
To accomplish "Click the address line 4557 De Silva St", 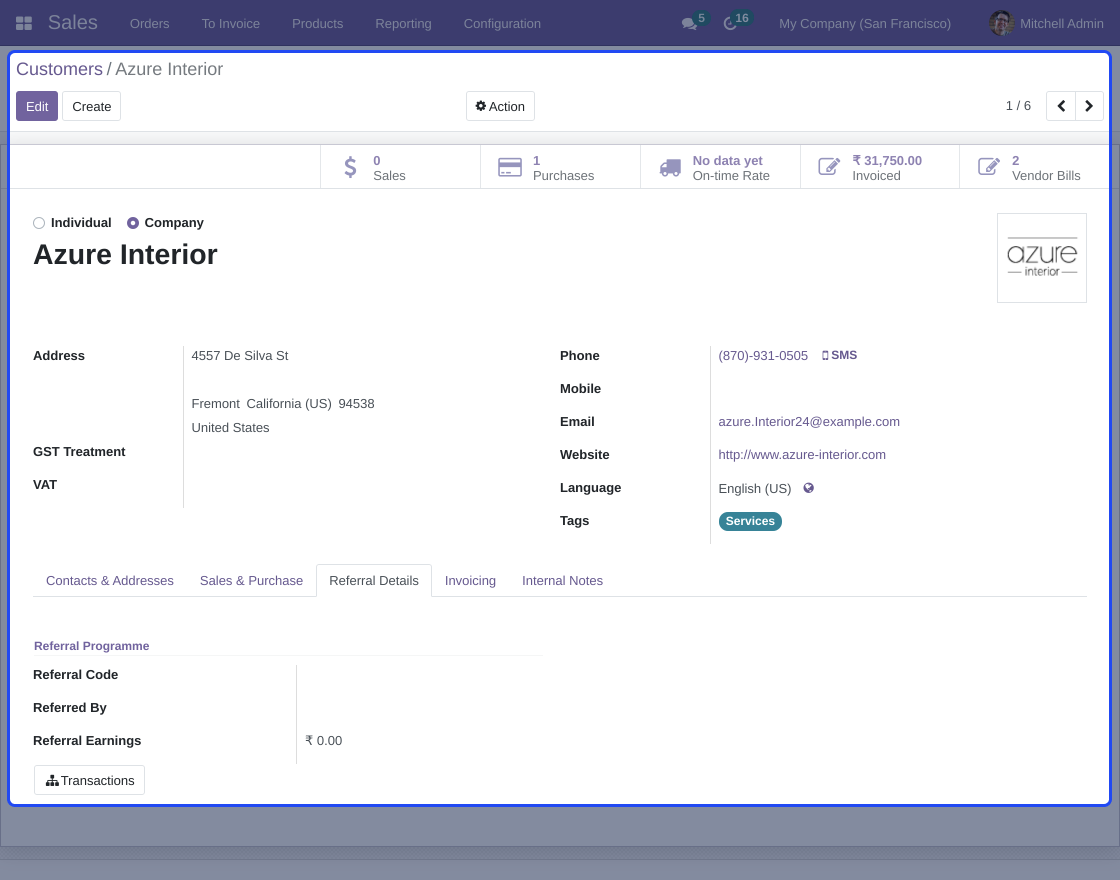I will [240, 356].
